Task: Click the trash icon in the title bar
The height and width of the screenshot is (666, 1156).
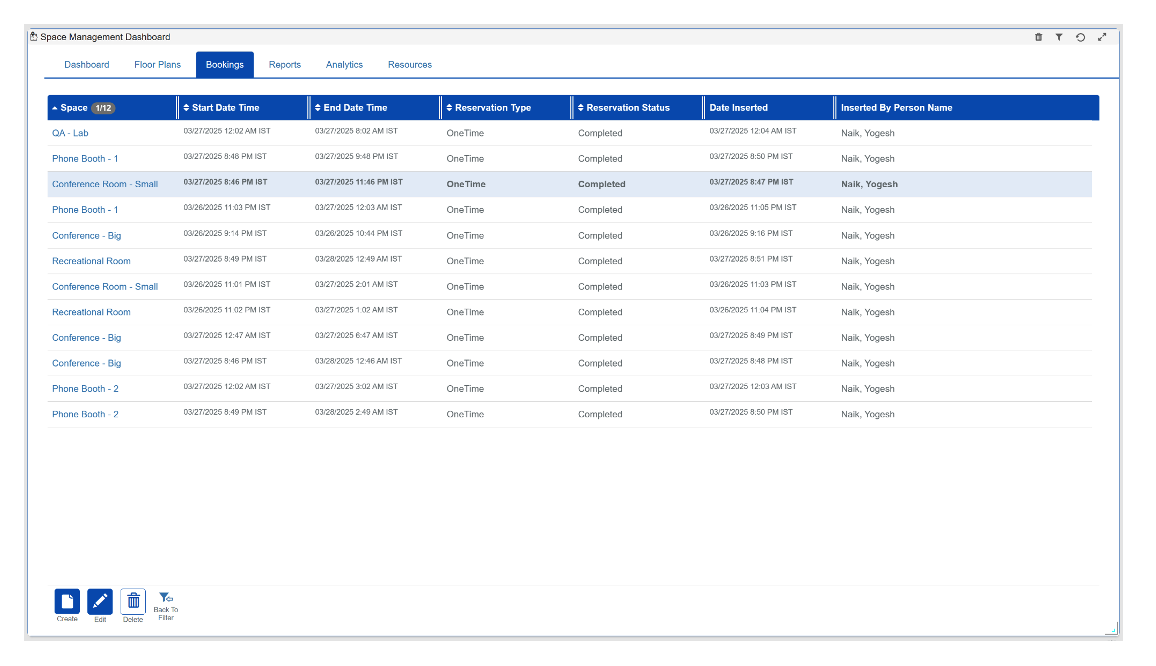Action: pyautogui.click(x=1038, y=37)
